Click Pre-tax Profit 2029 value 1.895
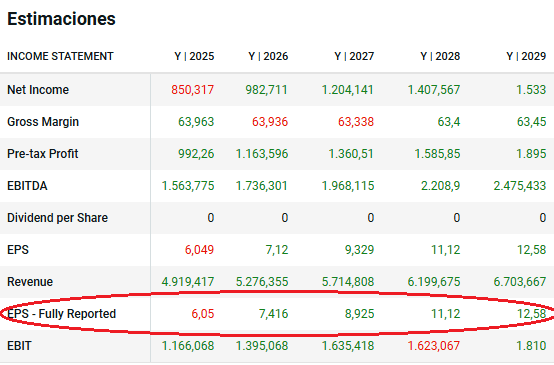Image resolution: width=554 pixels, height=365 pixels. pyautogui.click(x=531, y=154)
